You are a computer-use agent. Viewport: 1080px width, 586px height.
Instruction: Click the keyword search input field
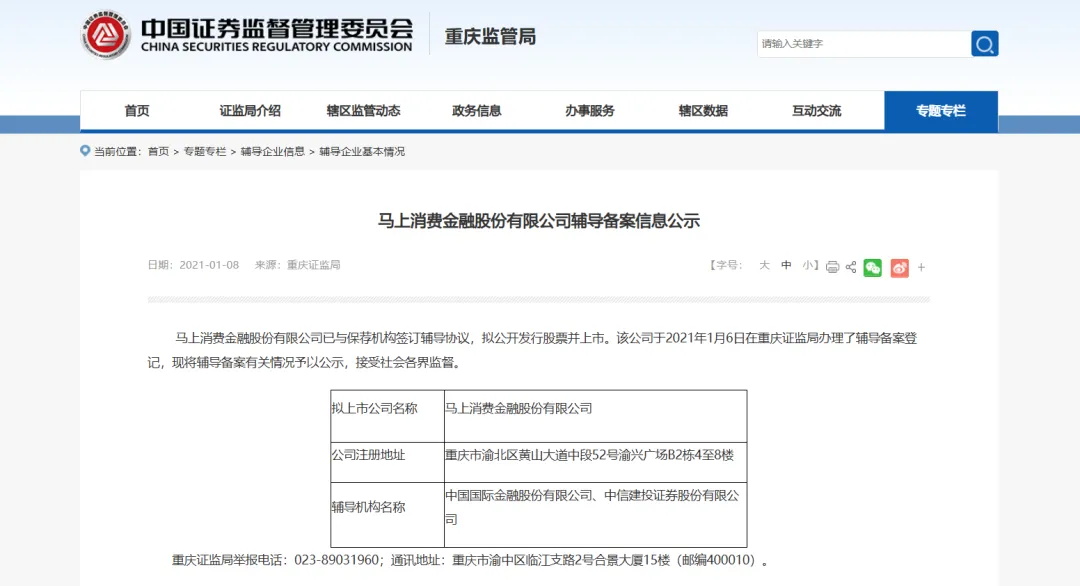pos(864,44)
